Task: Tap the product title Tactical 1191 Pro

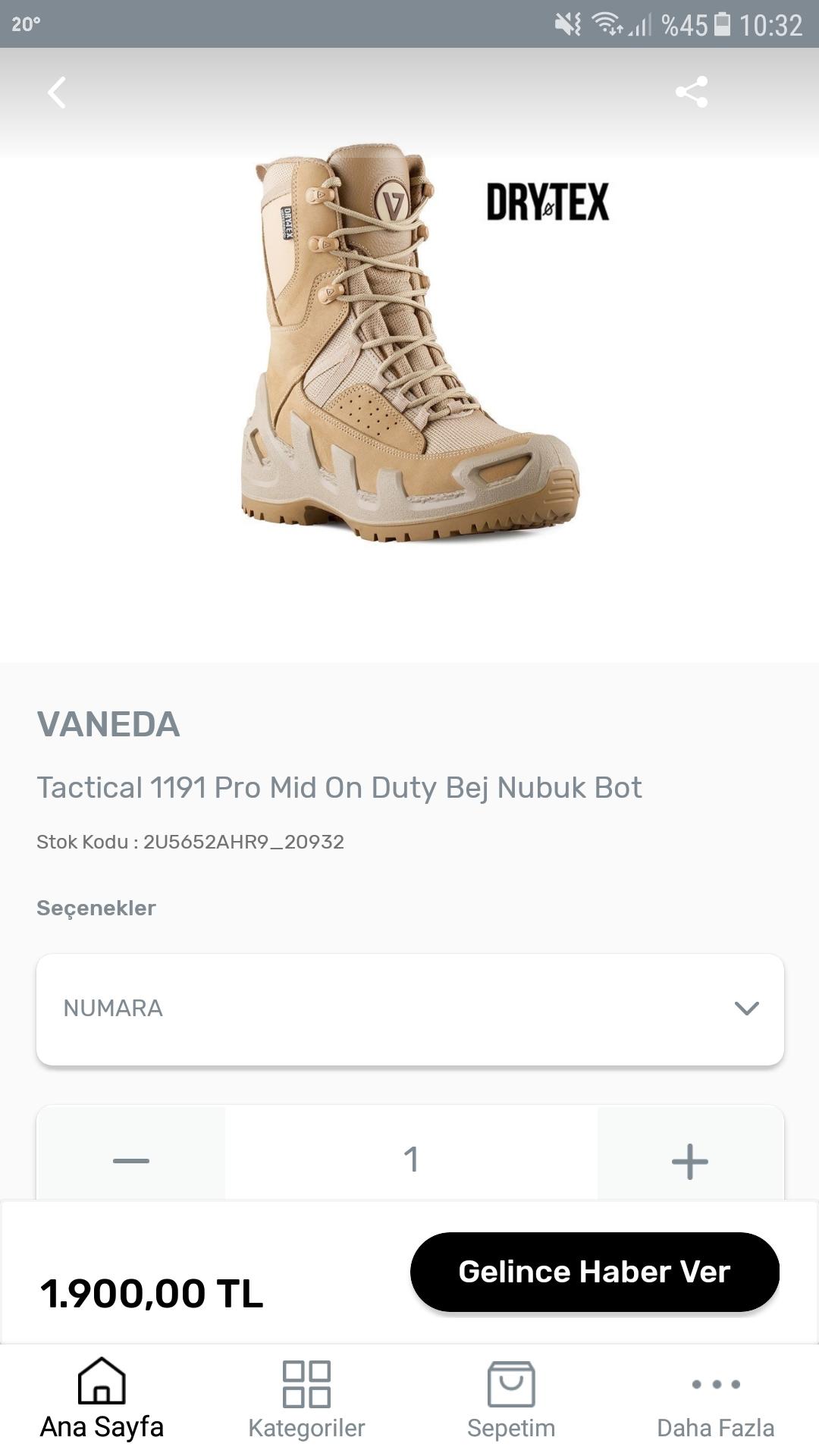Action: point(339,788)
